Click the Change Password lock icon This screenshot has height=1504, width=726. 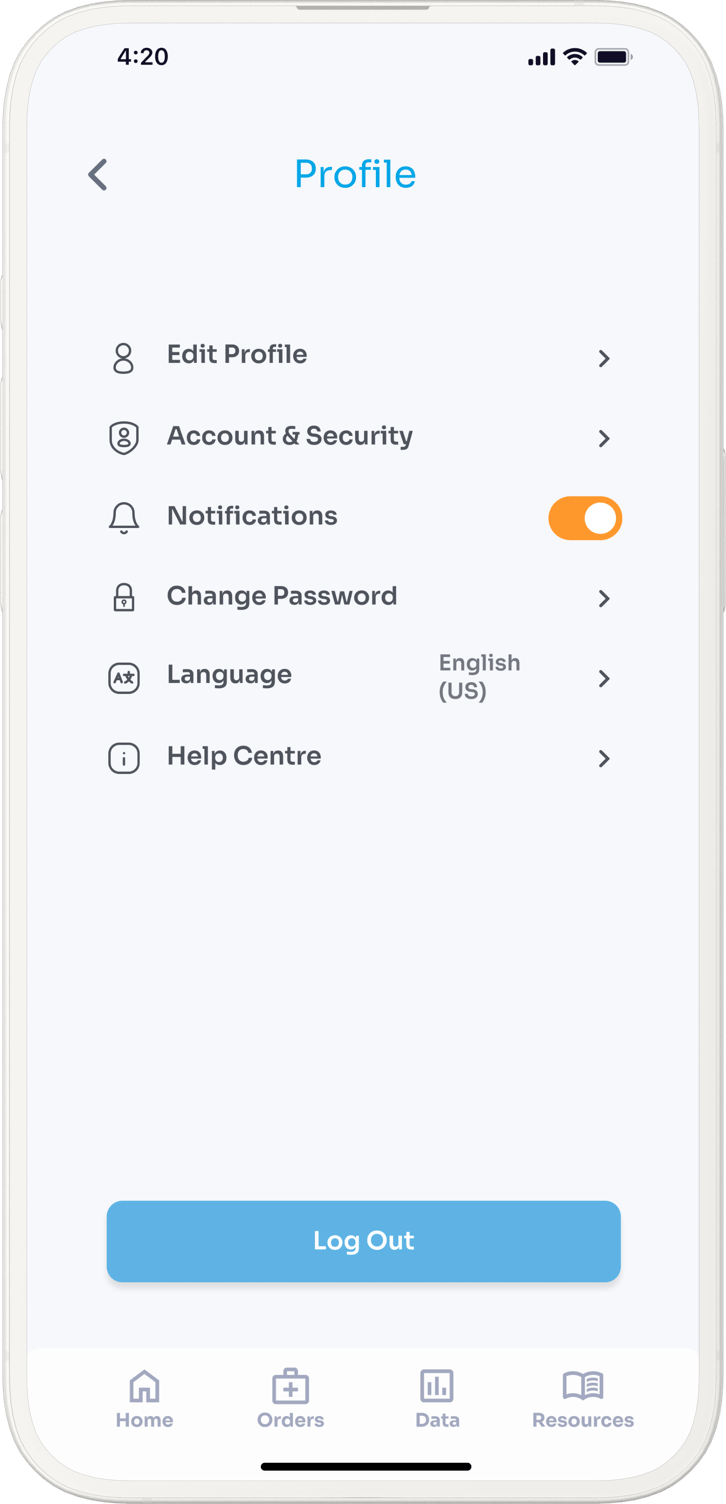123,598
